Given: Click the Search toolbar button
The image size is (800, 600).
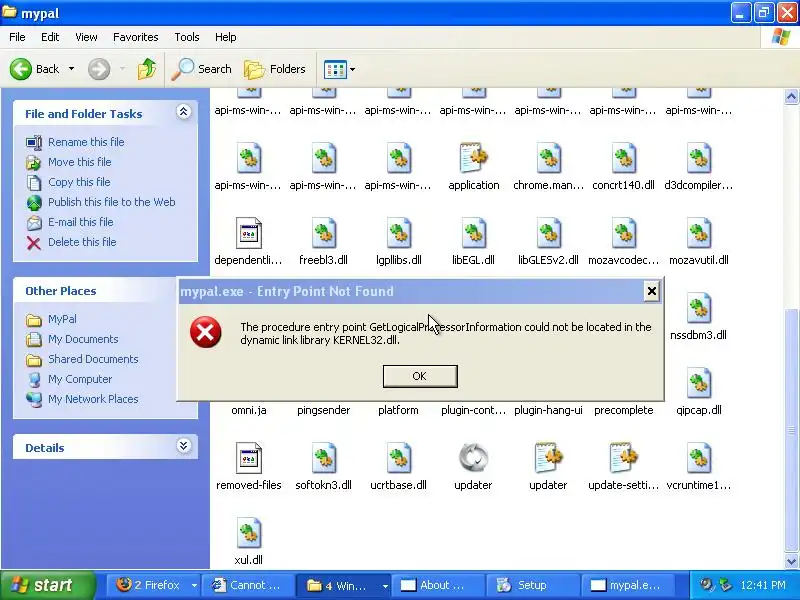Looking at the screenshot, I should pos(202,69).
